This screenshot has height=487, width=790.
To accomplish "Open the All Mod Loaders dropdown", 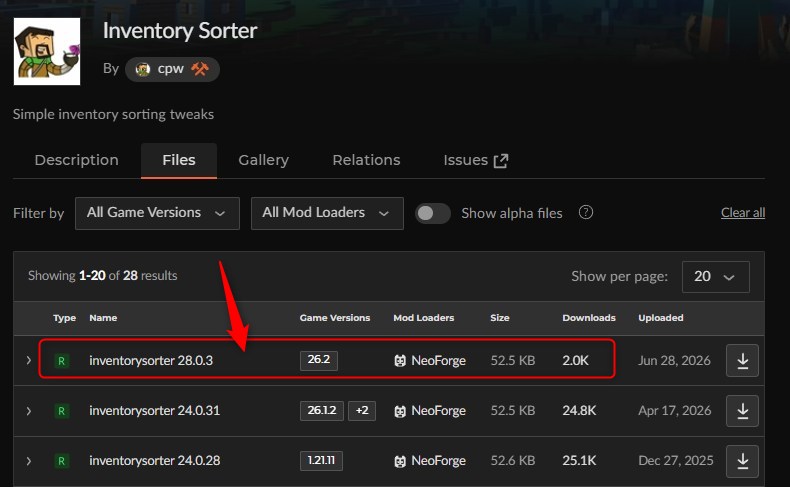I will (x=327, y=213).
